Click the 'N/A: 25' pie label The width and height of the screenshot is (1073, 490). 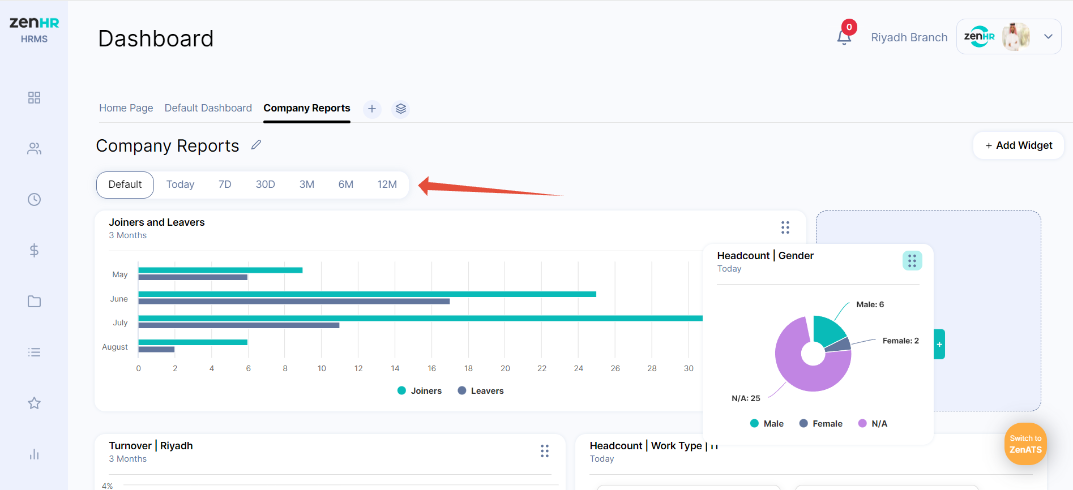coord(746,398)
